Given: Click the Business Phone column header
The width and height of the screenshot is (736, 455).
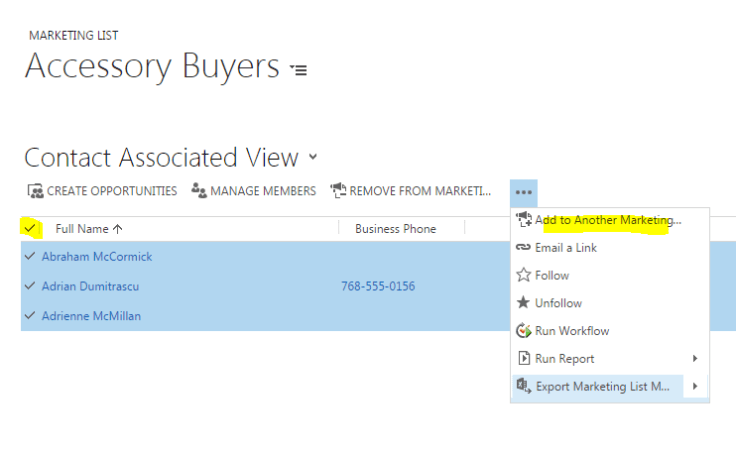Looking at the screenshot, I should [395, 229].
